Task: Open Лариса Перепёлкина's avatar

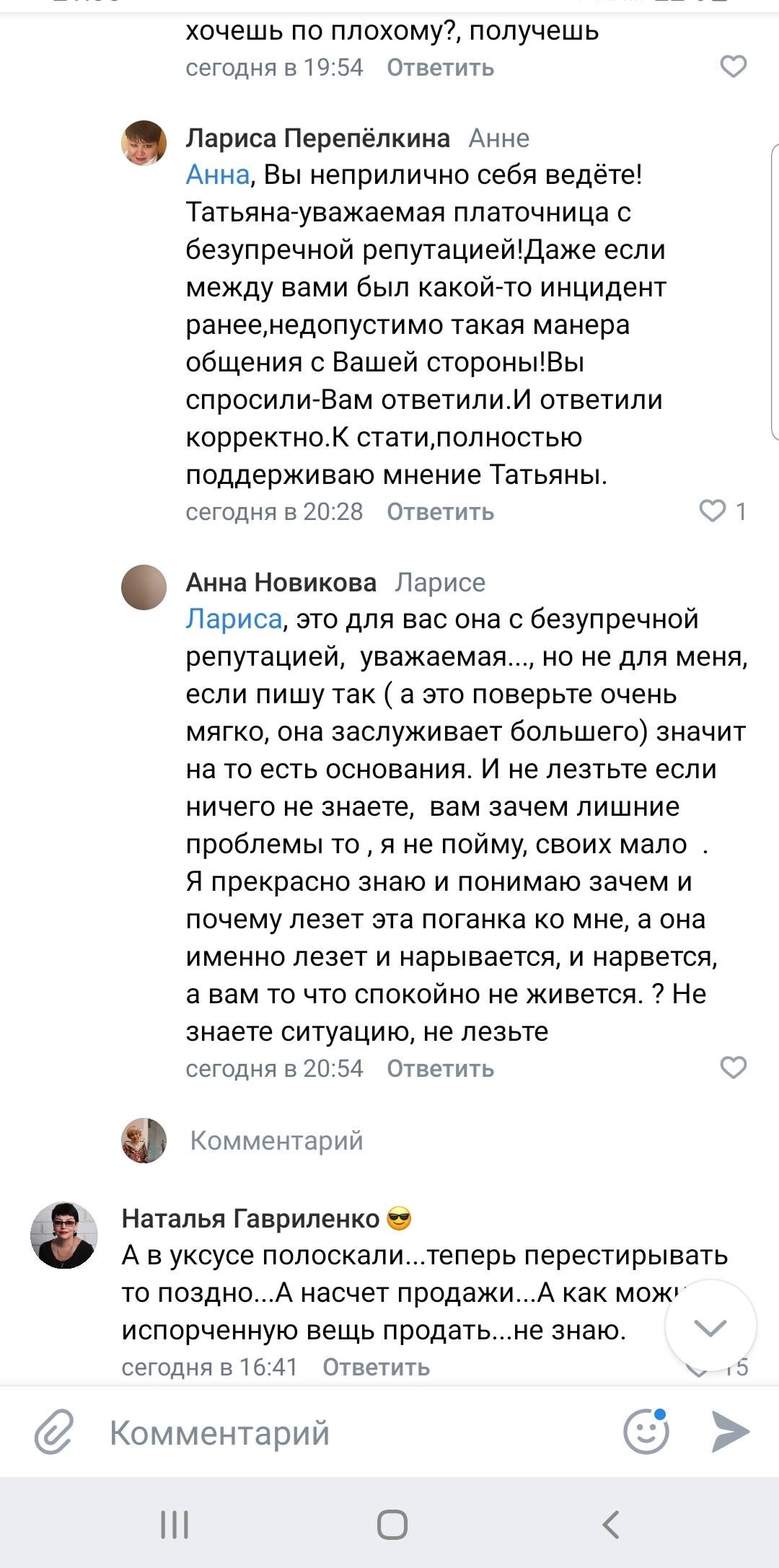Action: pos(144,143)
